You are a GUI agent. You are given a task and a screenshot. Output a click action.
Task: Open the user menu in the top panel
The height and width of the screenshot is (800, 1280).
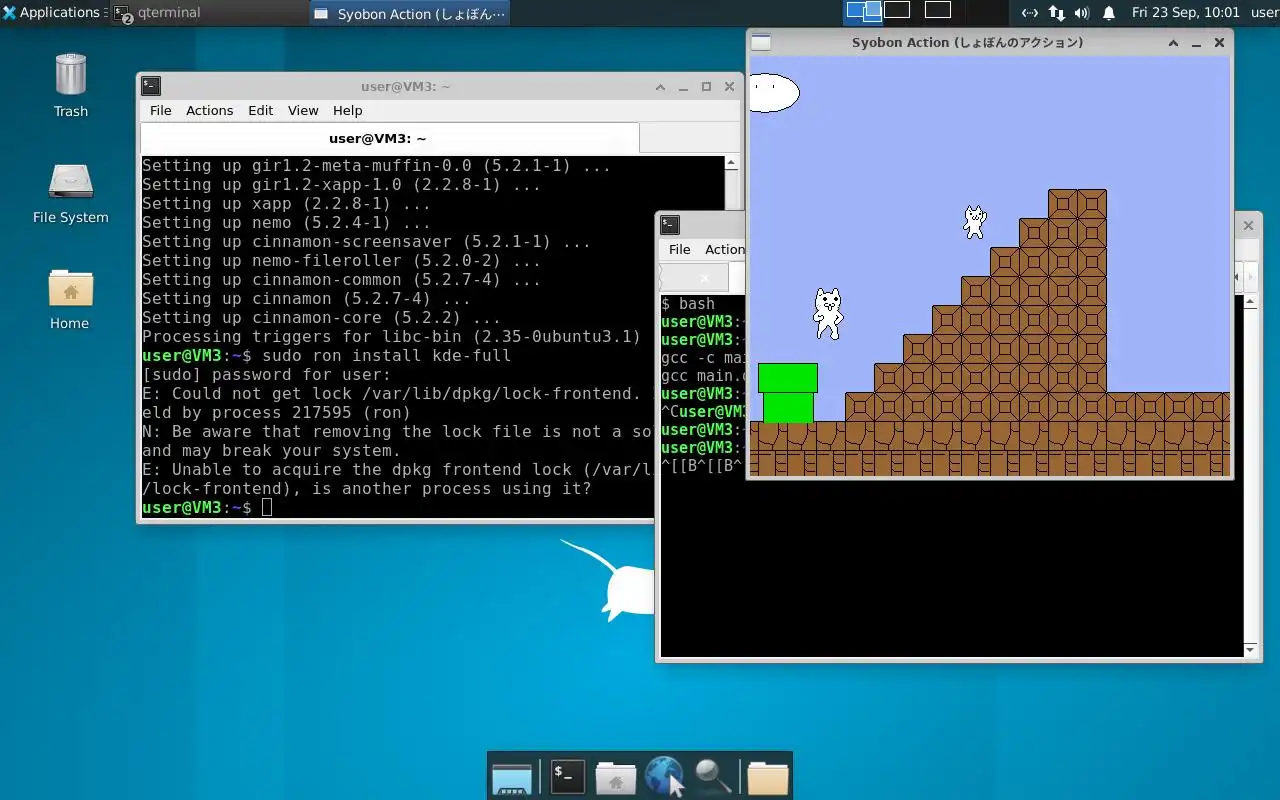coord(1264,13)
